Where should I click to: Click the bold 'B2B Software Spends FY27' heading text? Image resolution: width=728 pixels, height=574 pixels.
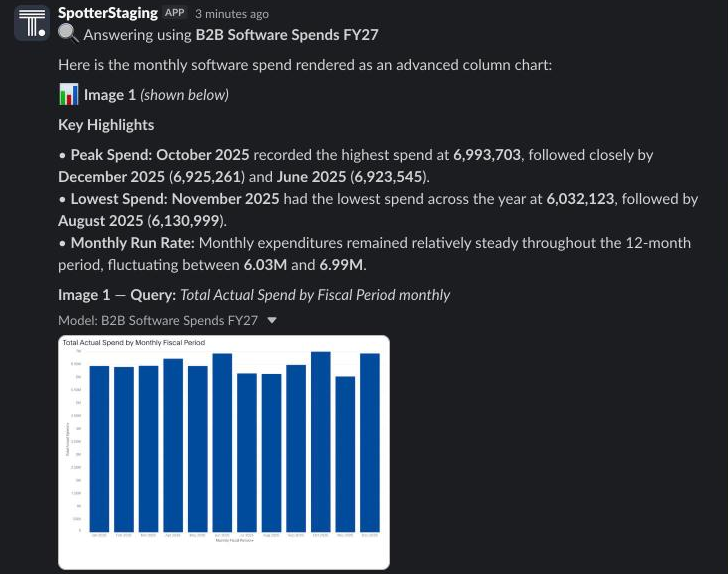point(287,35)
